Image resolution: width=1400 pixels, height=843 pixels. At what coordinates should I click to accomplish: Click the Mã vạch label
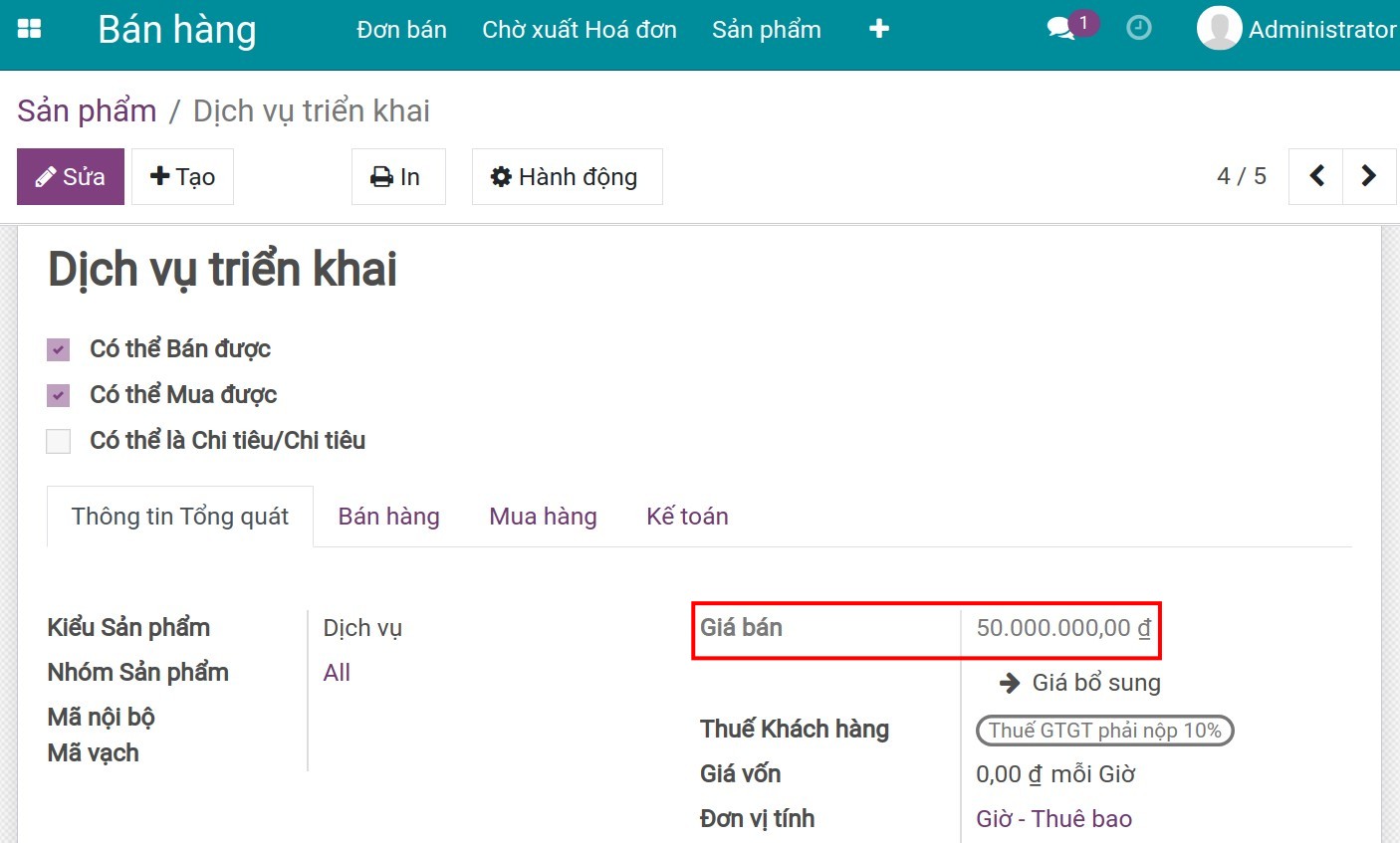[93, 753]
